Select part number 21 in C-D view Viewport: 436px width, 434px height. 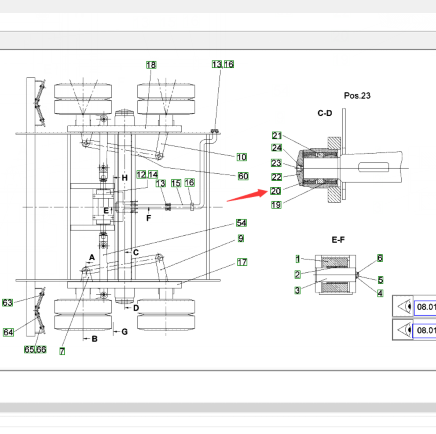tap(277, 136)
